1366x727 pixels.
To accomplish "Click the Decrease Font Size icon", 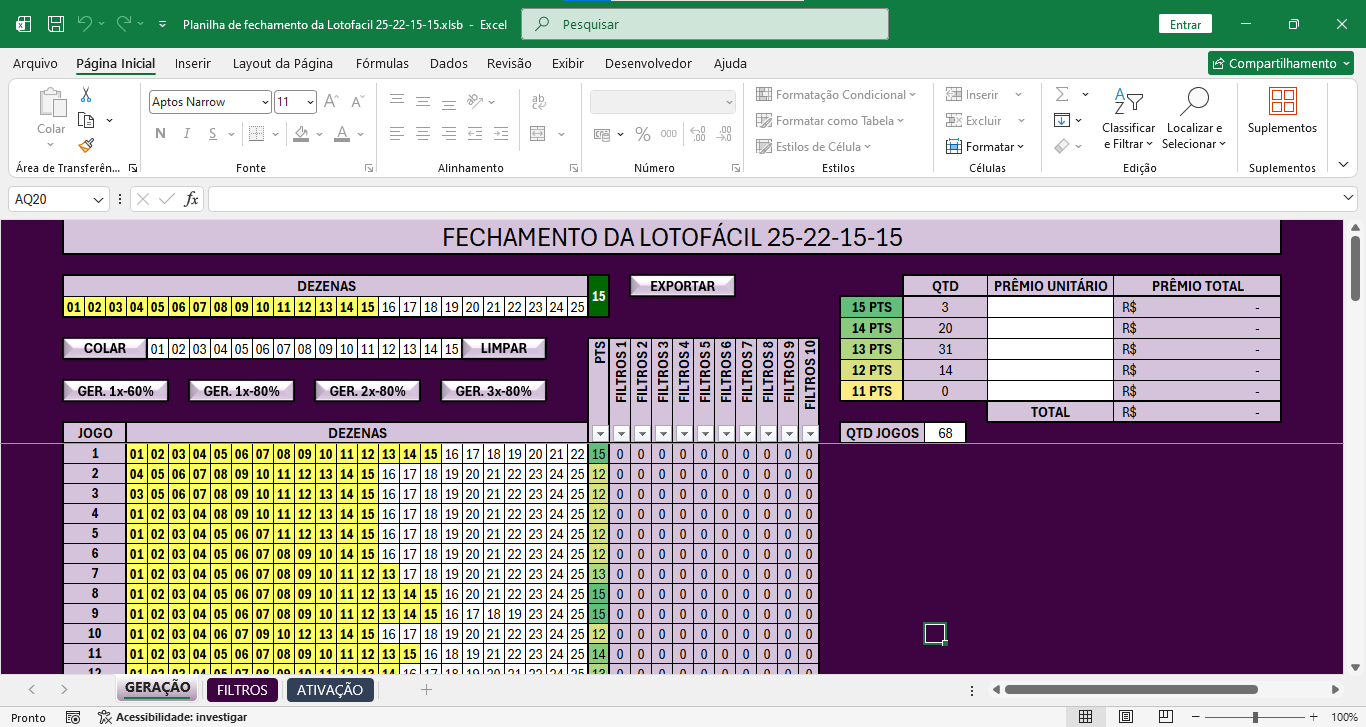I will point(357,102).
